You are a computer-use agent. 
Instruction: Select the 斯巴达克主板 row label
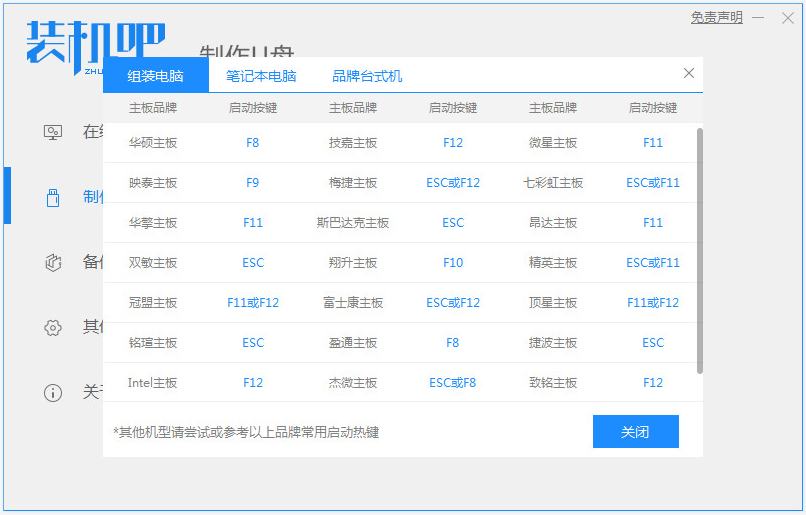tap(353, 223)
